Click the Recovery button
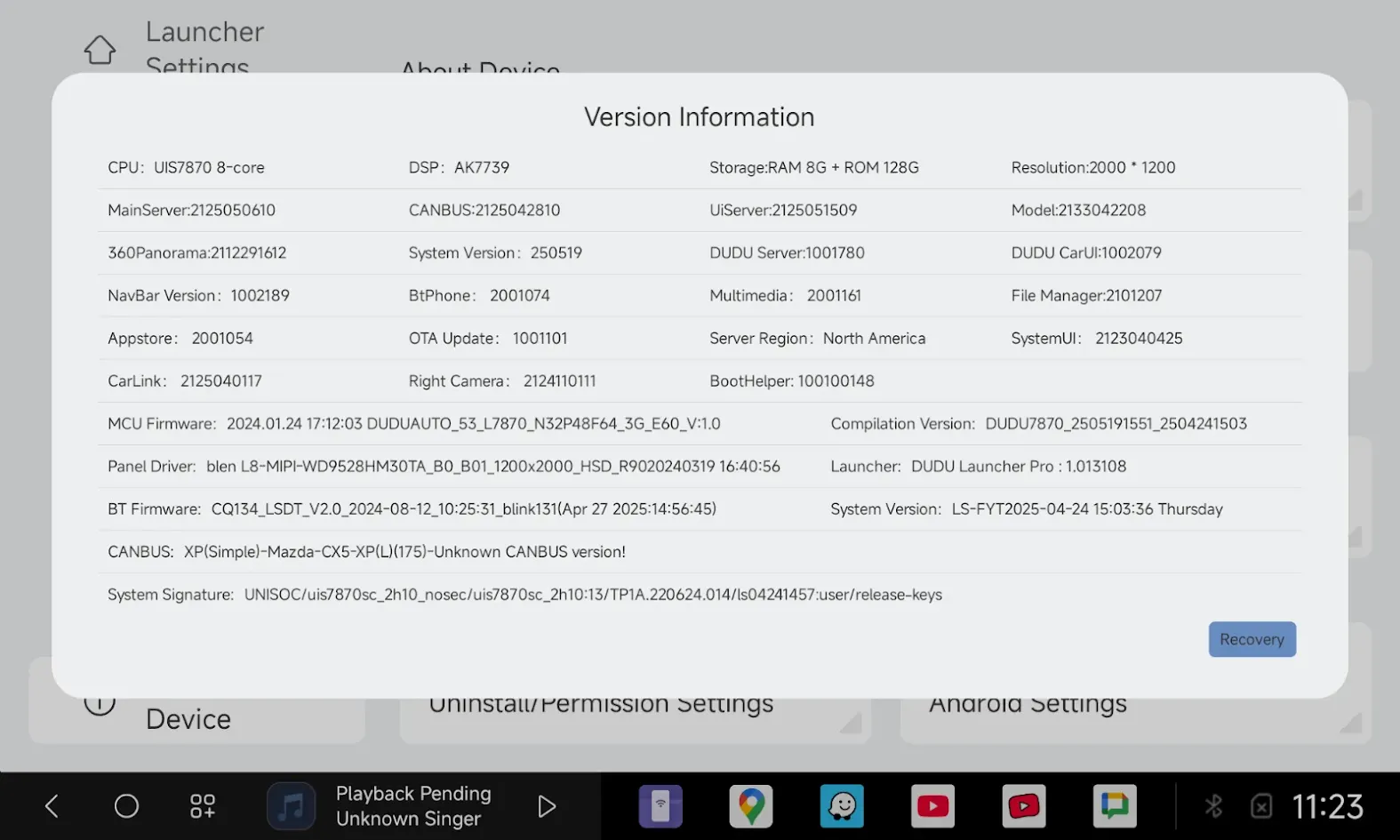 (1252, 639)
